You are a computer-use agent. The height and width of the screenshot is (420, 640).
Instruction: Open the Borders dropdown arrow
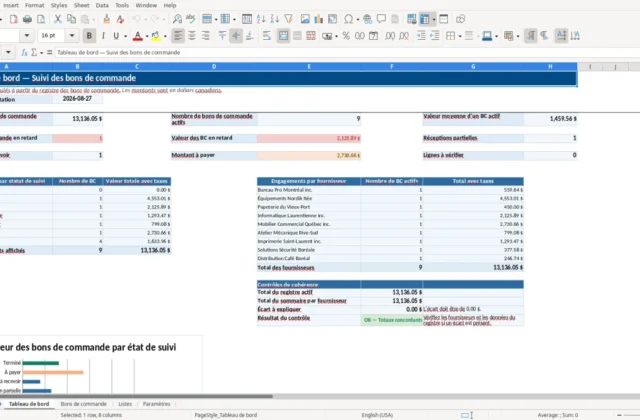pyautogui.click(x=460, y=36)
